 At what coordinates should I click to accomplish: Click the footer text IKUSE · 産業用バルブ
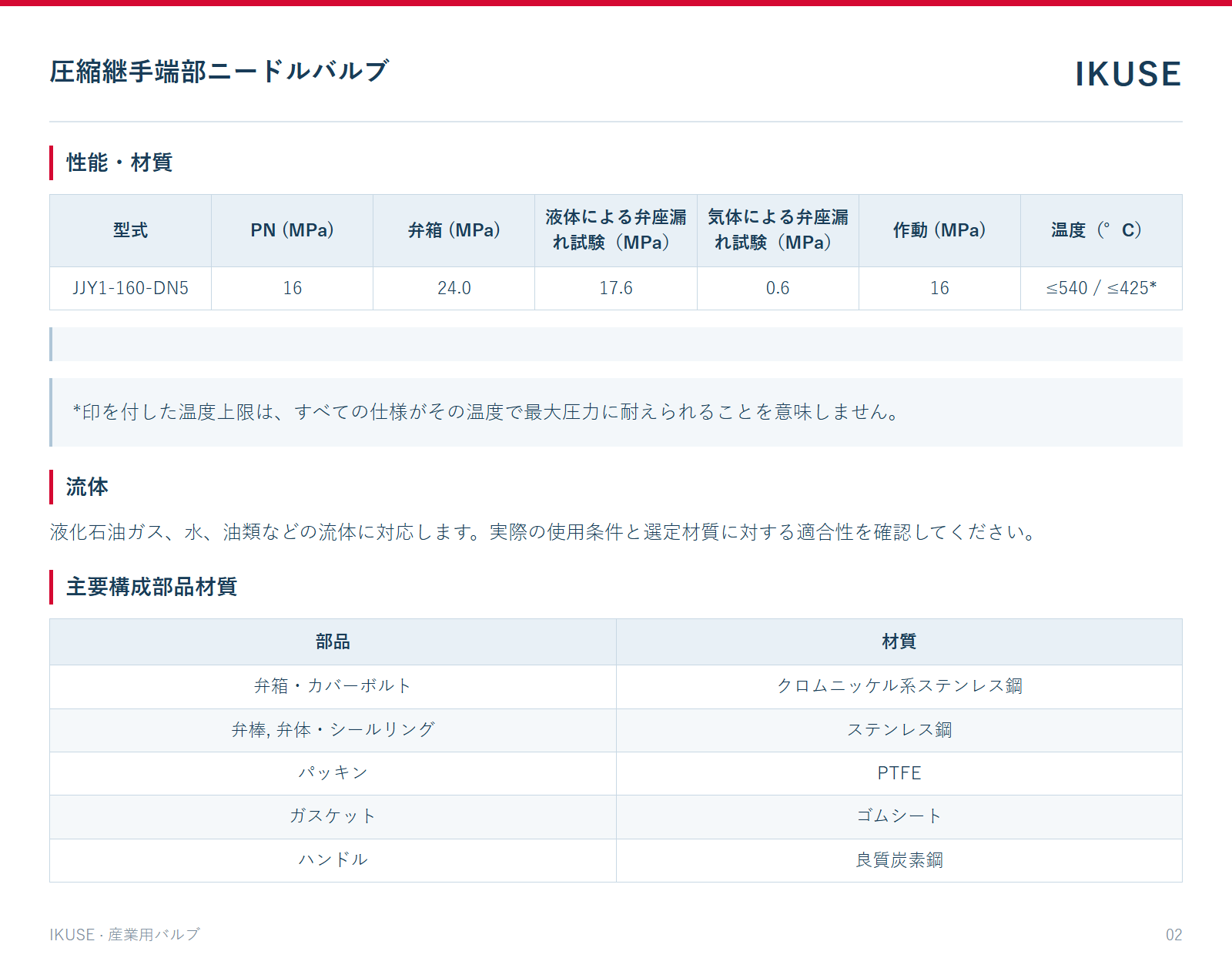click(x=125, y=935)
